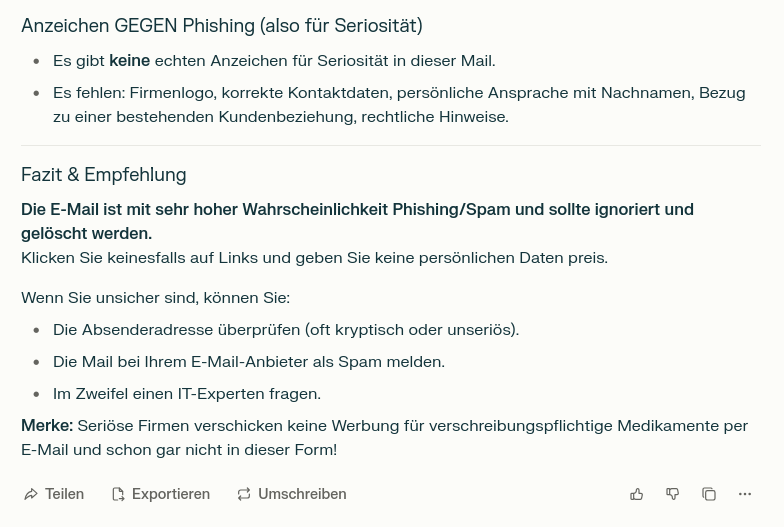Share the answer via Teilen

click(54, 494)
